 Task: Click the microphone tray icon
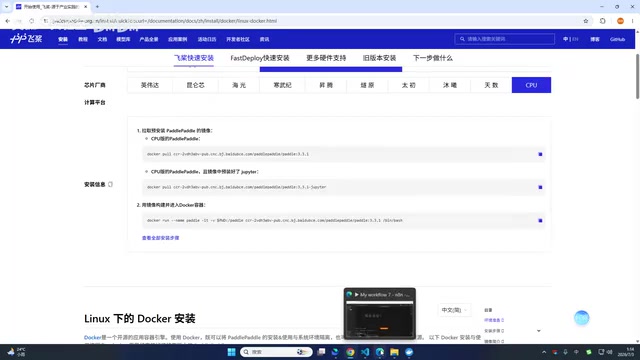coord(565,352)
